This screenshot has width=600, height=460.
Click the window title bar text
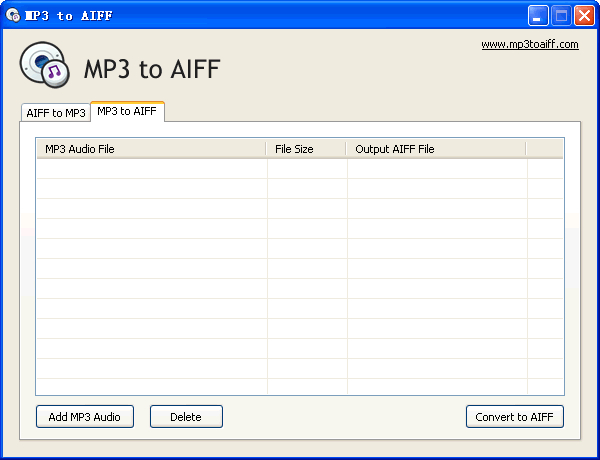pyautogui.click(x=69, y=16)
